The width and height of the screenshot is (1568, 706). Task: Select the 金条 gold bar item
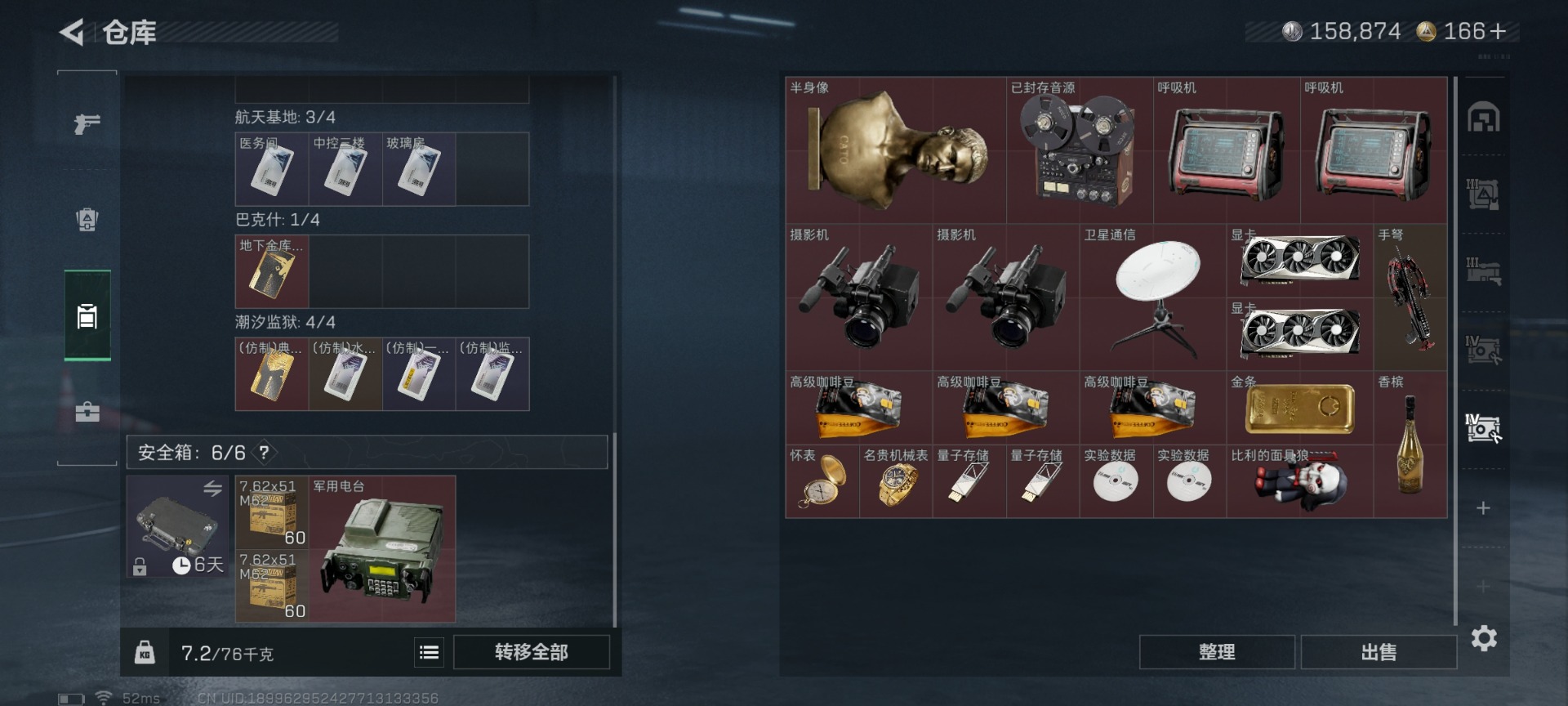pyautogui.click(x=1300, y=408)
